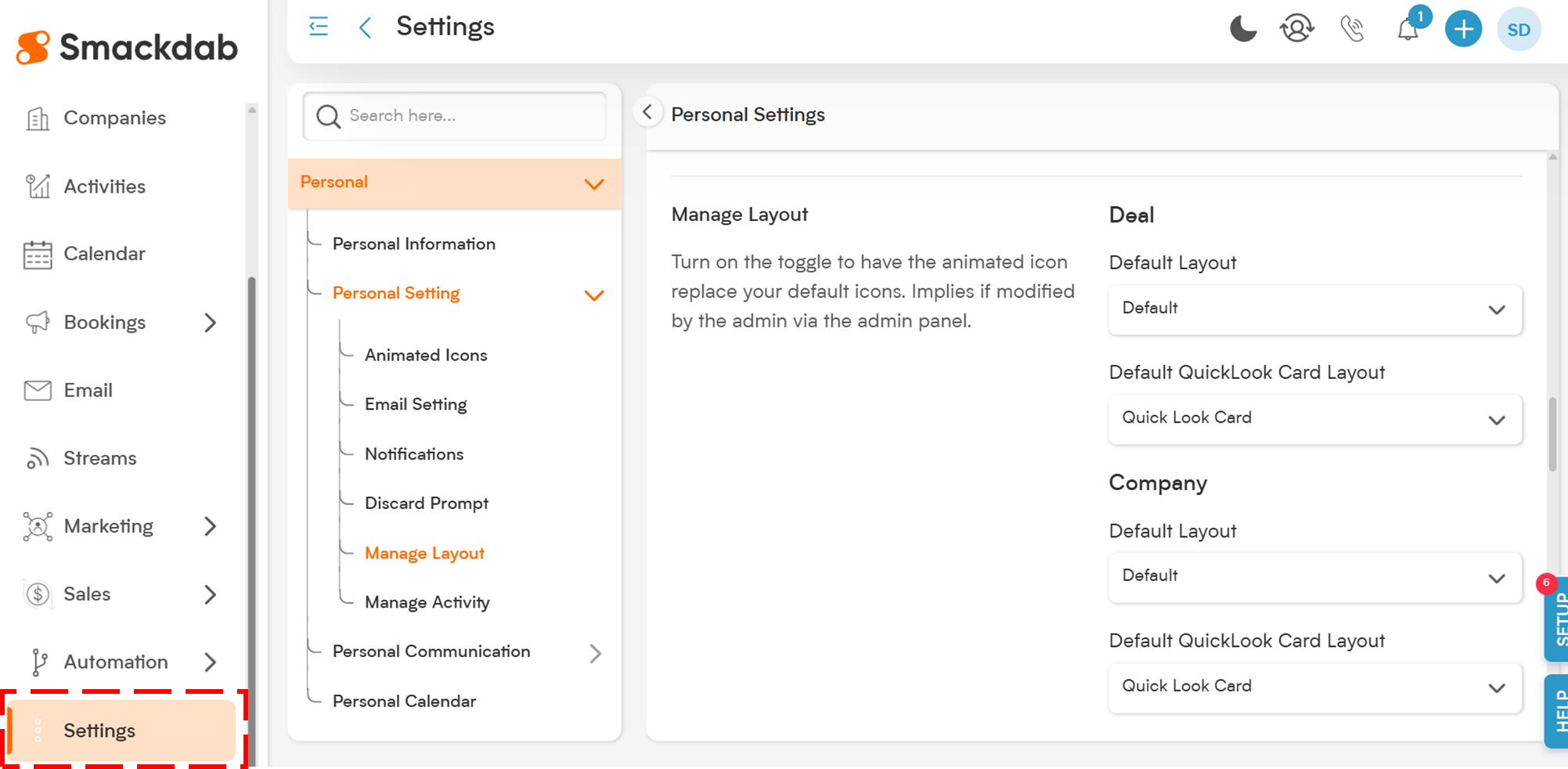Click the back arrow beside Settings title

[x=365, y=27]
